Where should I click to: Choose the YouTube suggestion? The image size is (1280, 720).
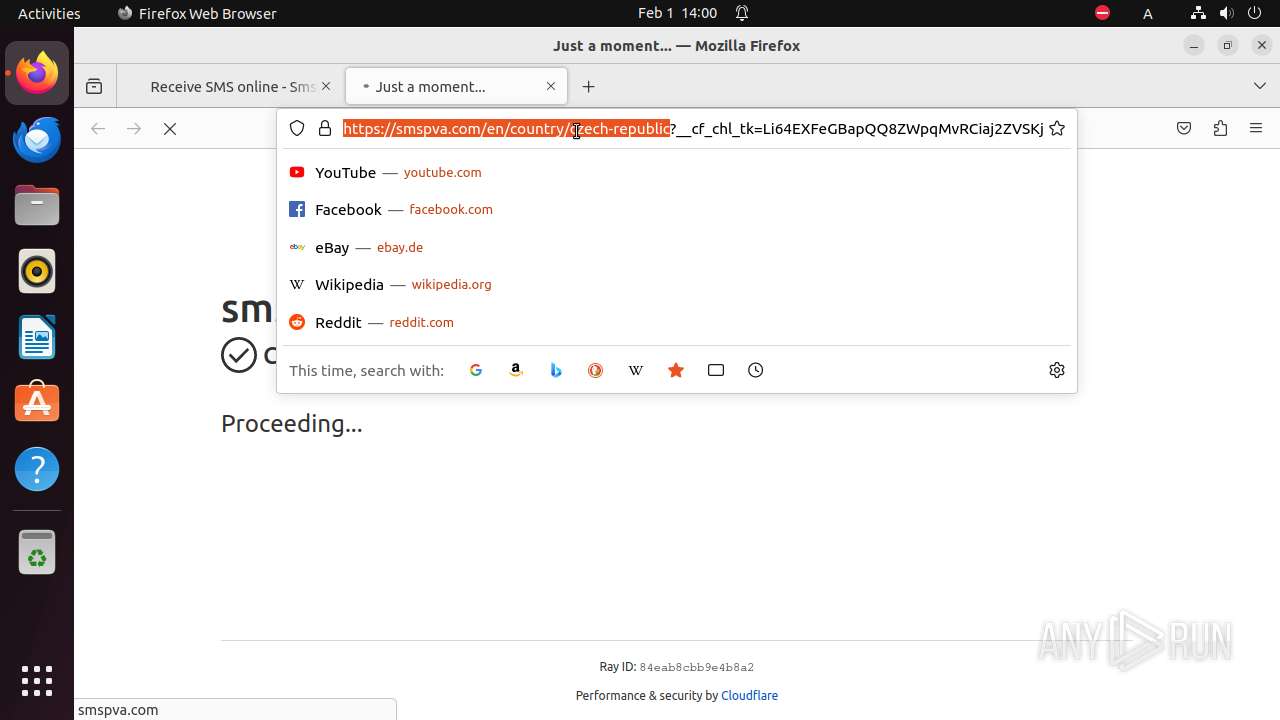pos(677,172)
